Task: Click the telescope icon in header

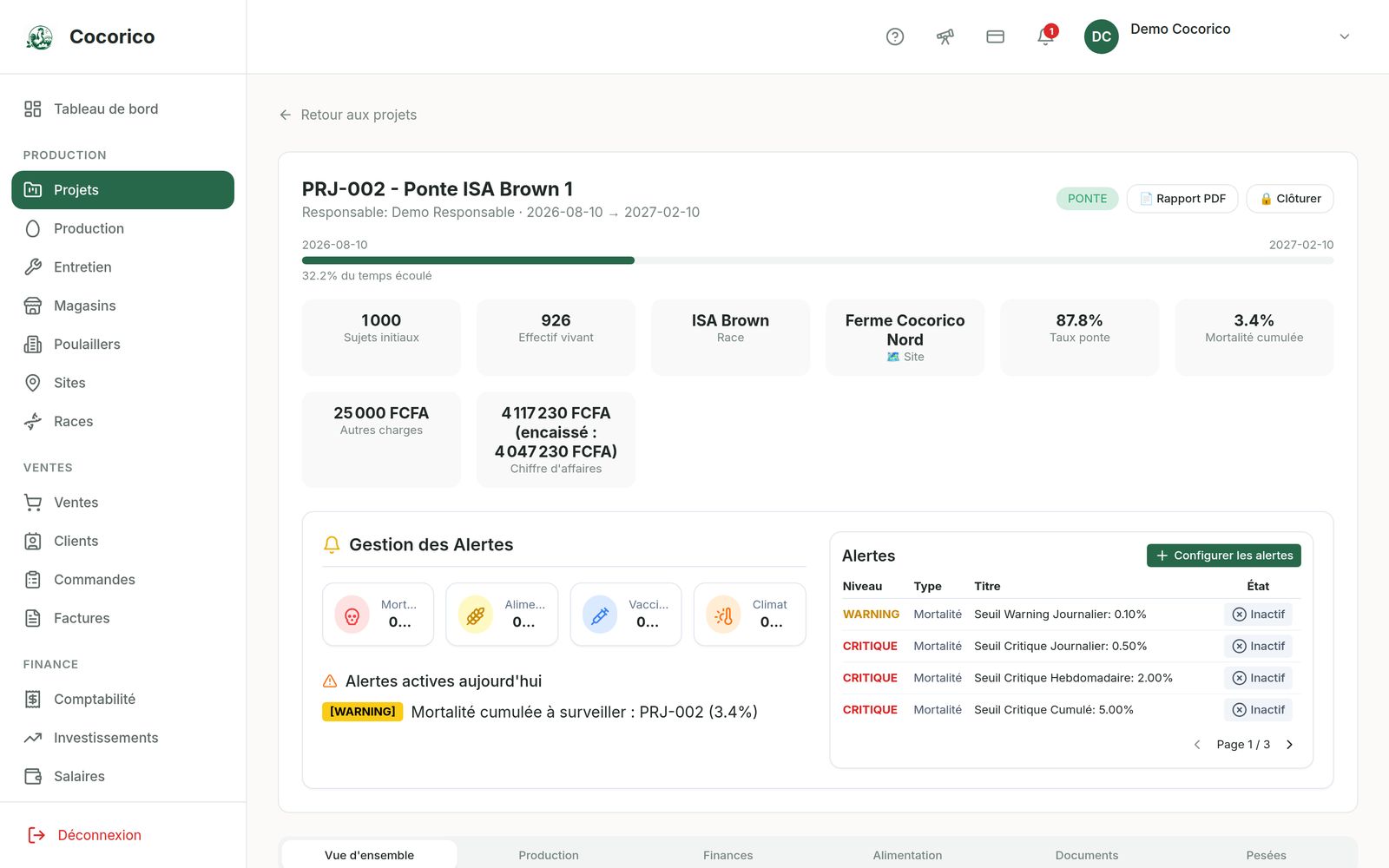Action: (945, 36)
